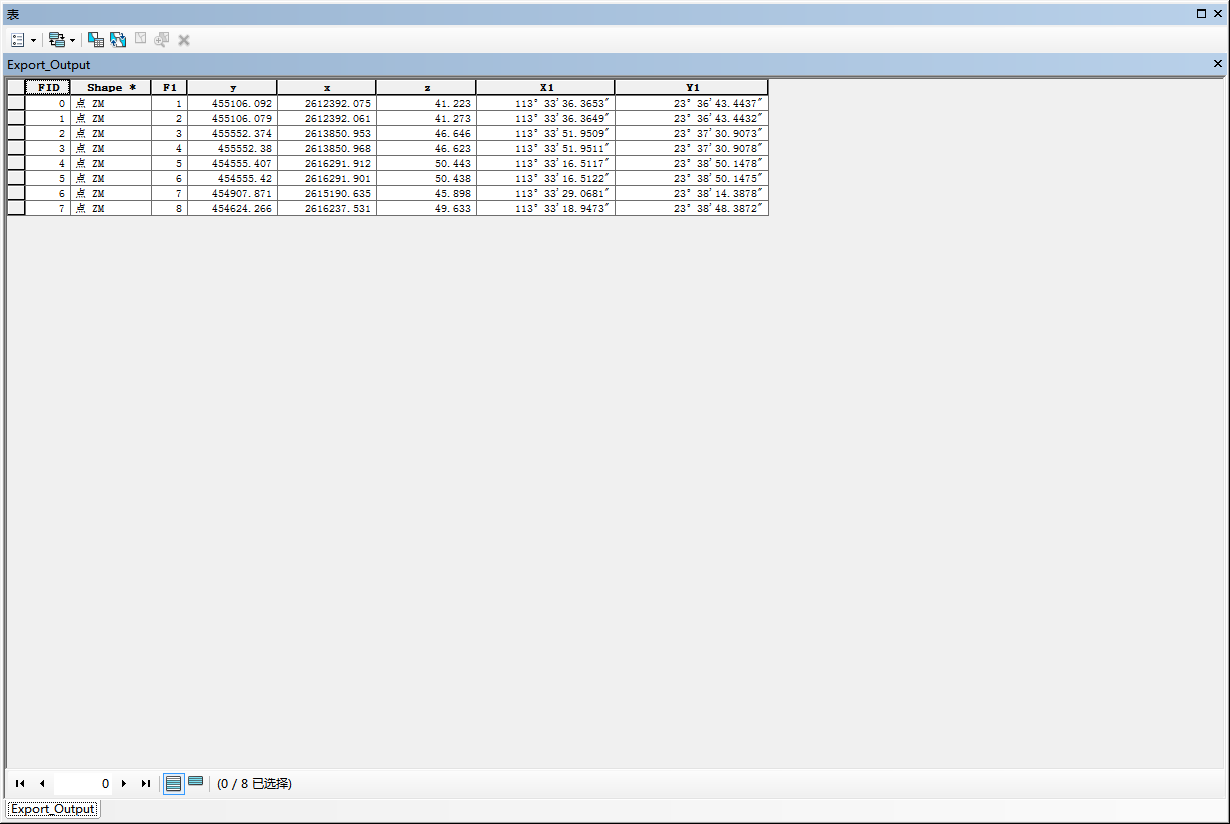Click the lowercase y column header
The width and height of the screenshot is (1230, 824).
coord(232,88)
